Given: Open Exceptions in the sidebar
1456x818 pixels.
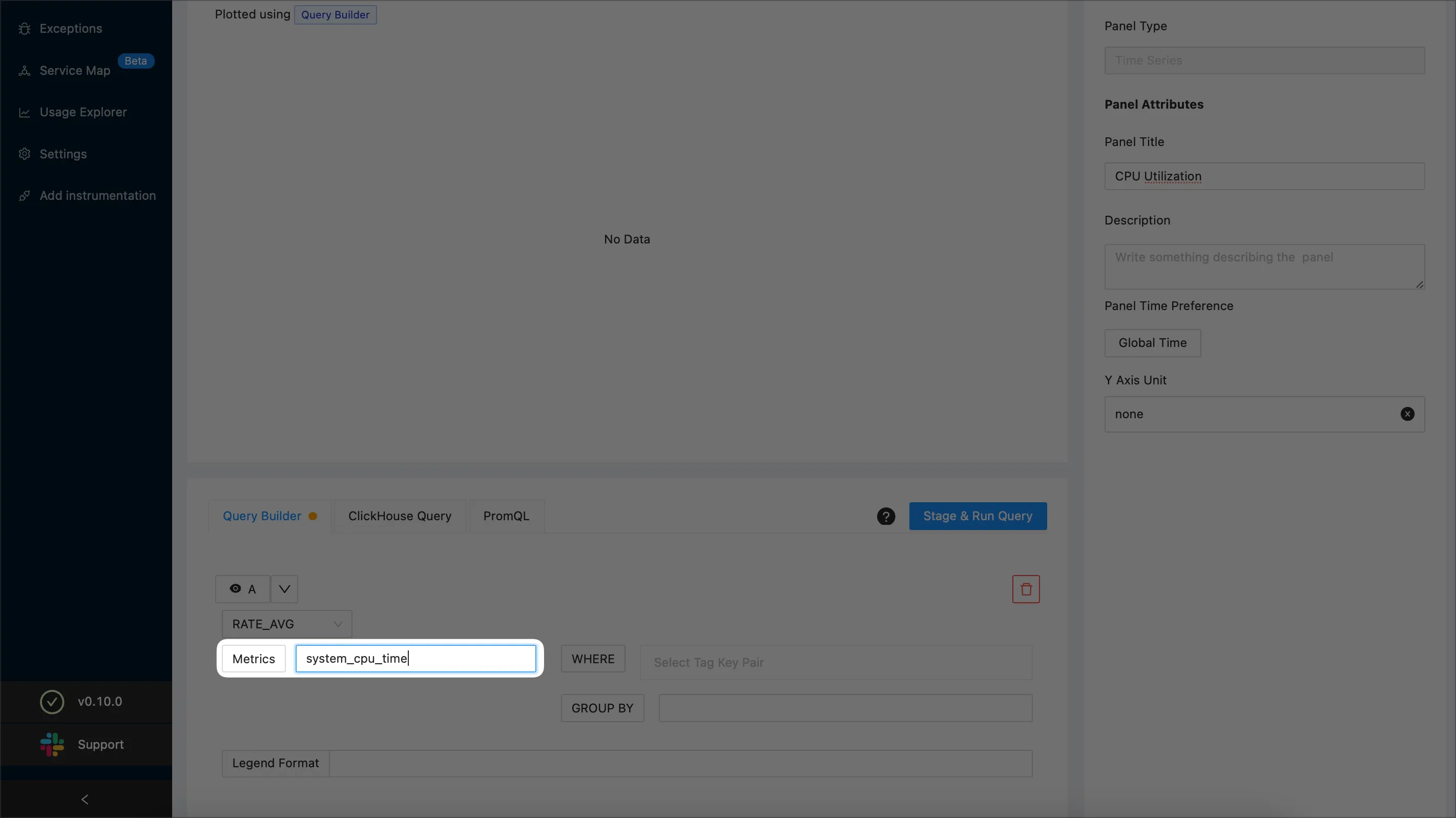Looking at the screenshot, I should (x=71, y=29).
